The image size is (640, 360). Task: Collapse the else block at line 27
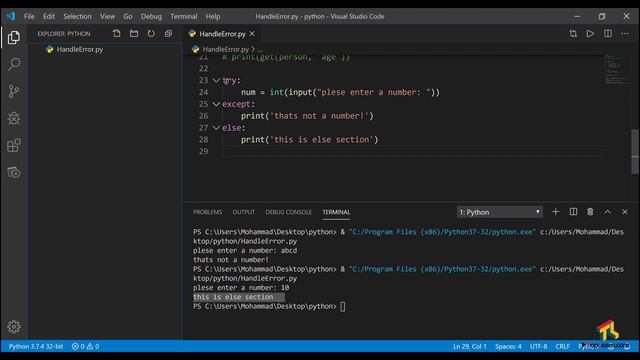click(x=216, y=128)
